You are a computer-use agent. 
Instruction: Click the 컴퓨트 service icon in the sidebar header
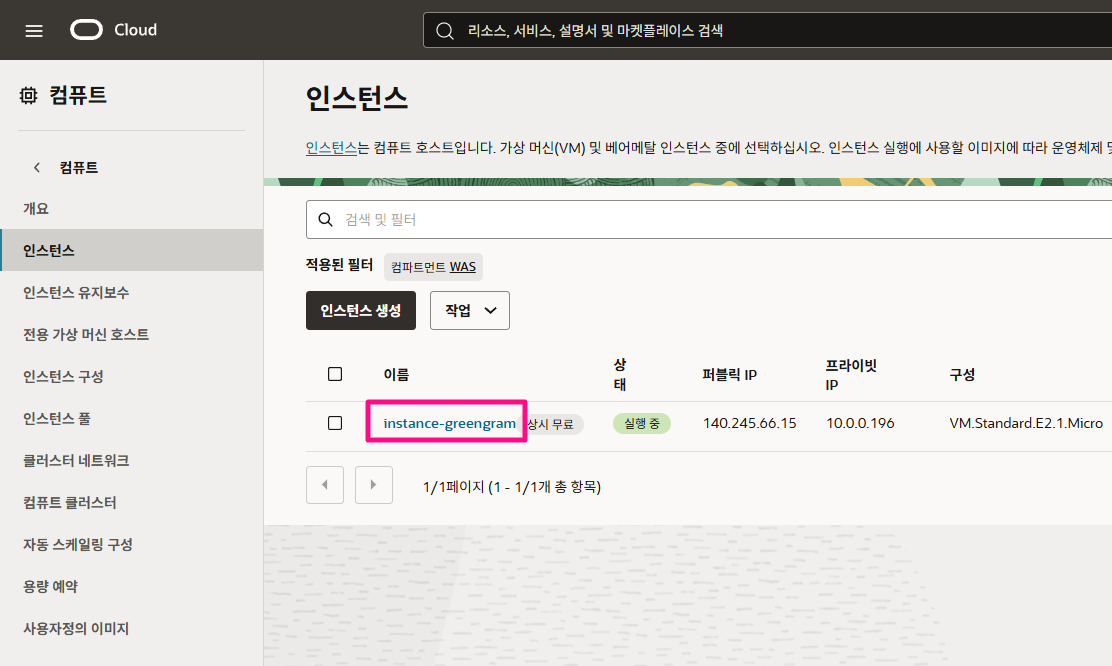click(x=29, y=94)
